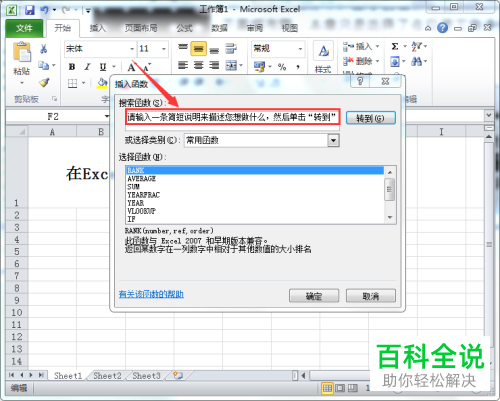Open the File tab

(24, 28)
